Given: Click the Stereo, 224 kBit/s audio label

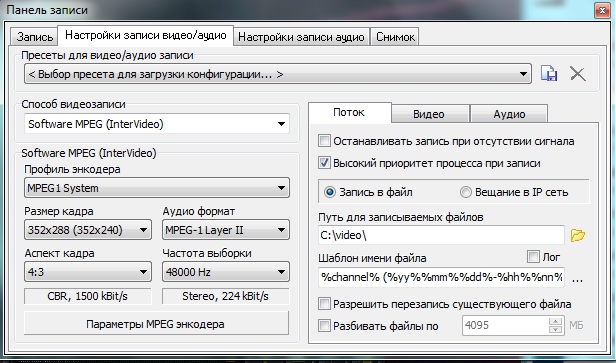Looking at the screenshot, I should click(226, 296).
